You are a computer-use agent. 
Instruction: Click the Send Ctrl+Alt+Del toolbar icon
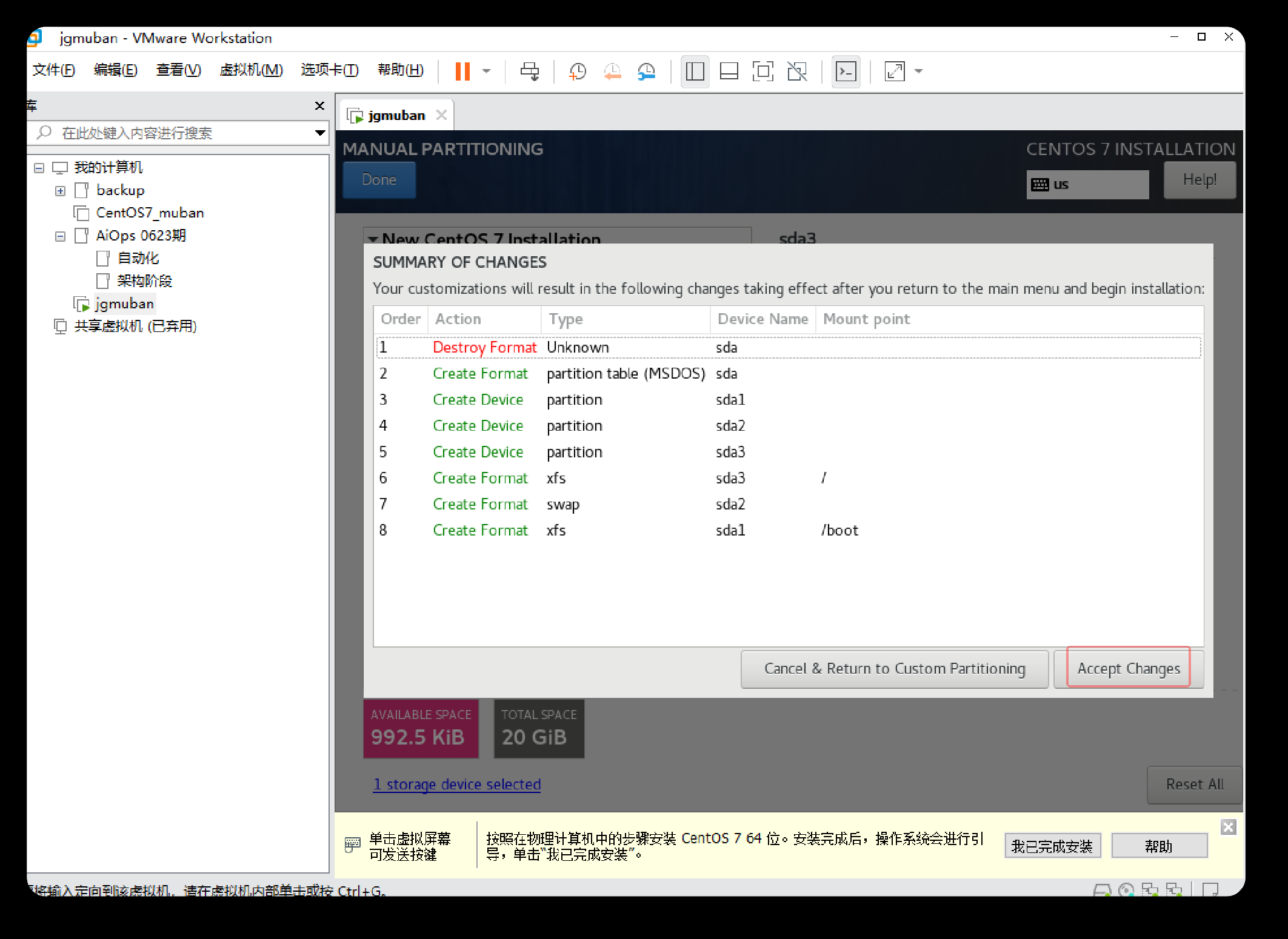(x=529, y=71)
